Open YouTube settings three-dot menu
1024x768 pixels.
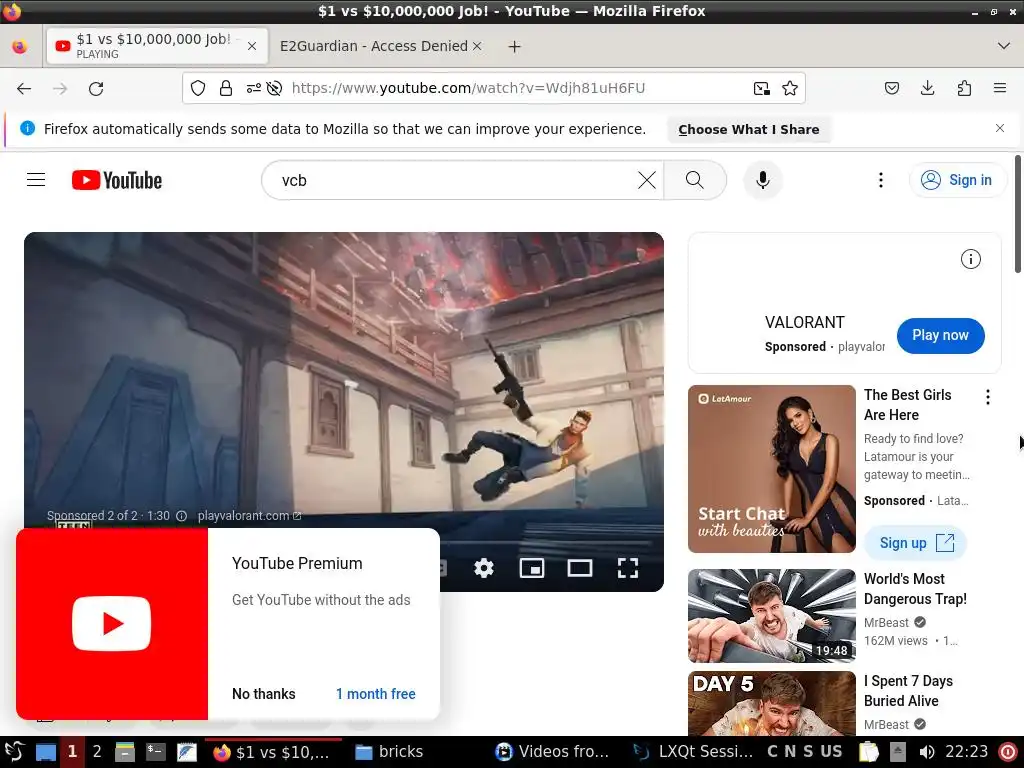tap(880, 180)
